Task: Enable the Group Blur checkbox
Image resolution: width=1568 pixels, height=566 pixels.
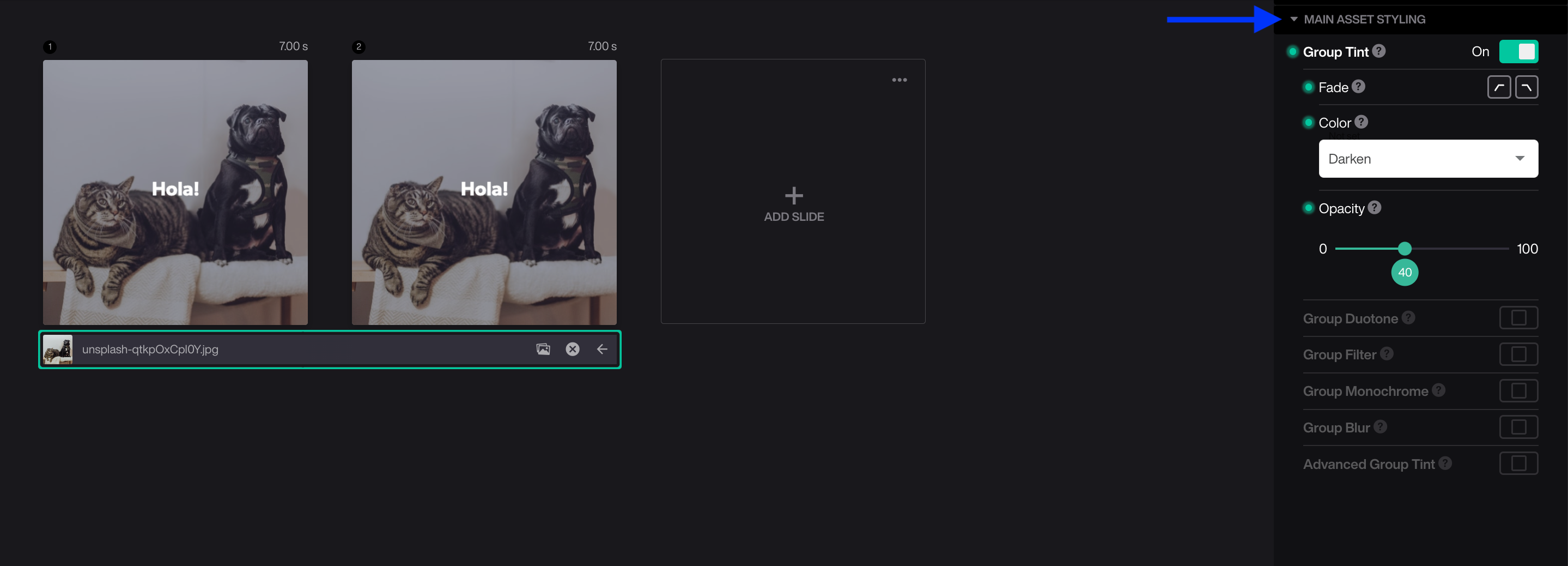Action: tap(1518, 427)
